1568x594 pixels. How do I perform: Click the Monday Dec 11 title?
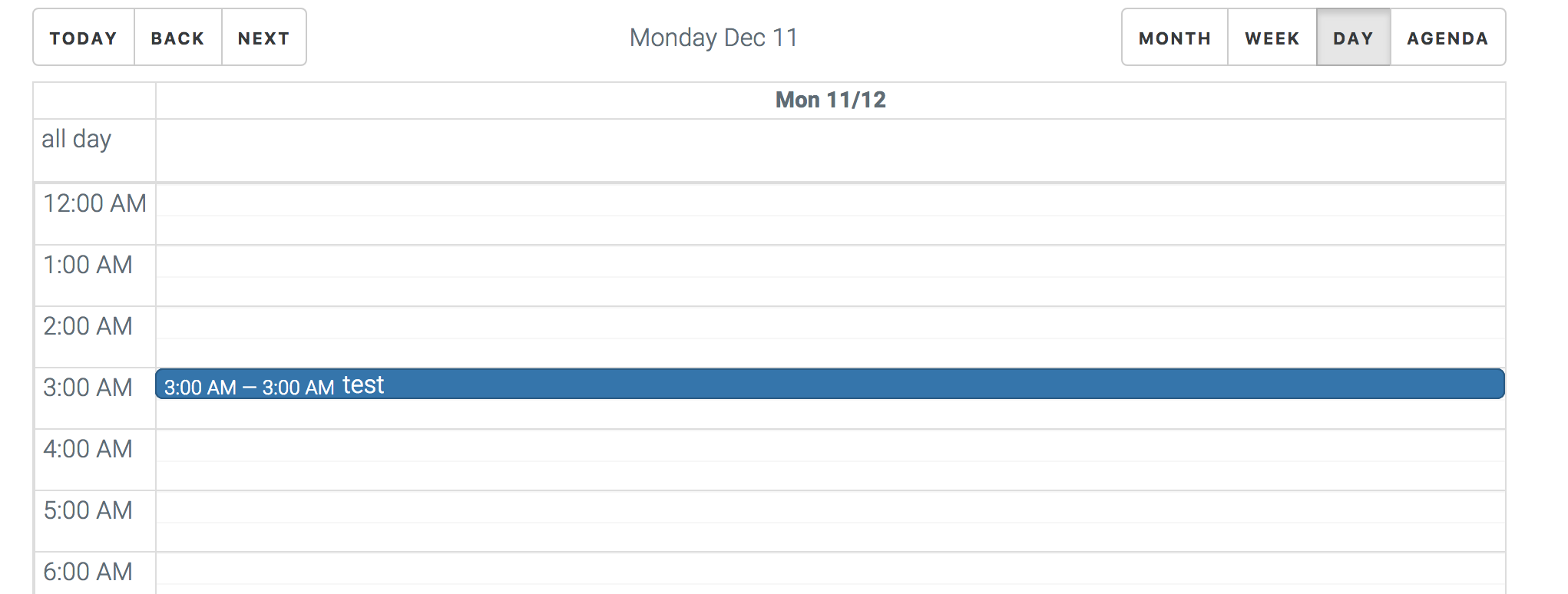713,37
